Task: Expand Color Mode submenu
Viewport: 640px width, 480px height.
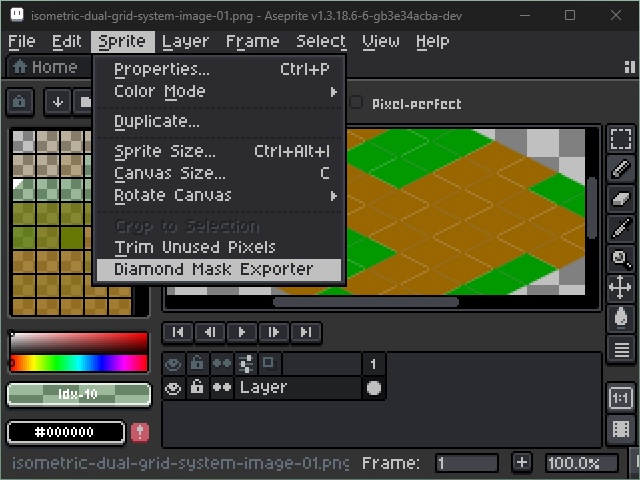Action: coord(219,91)
